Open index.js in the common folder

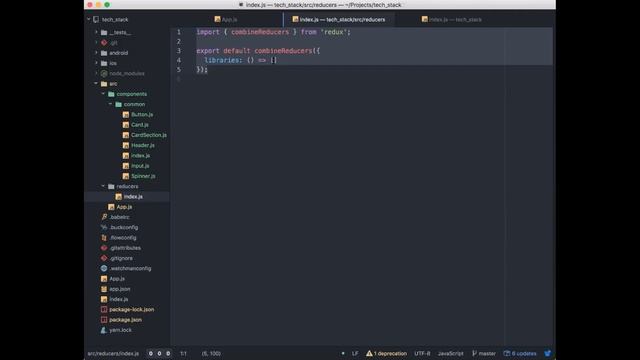(x=140, y=156)
